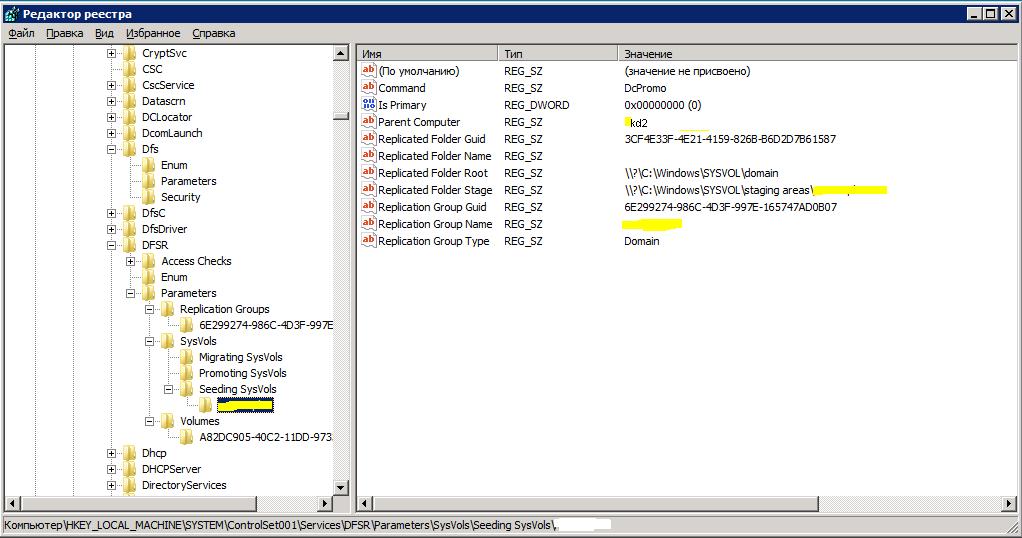Click the Replicated Folder Stage value icon

click(x=369, y=189)
